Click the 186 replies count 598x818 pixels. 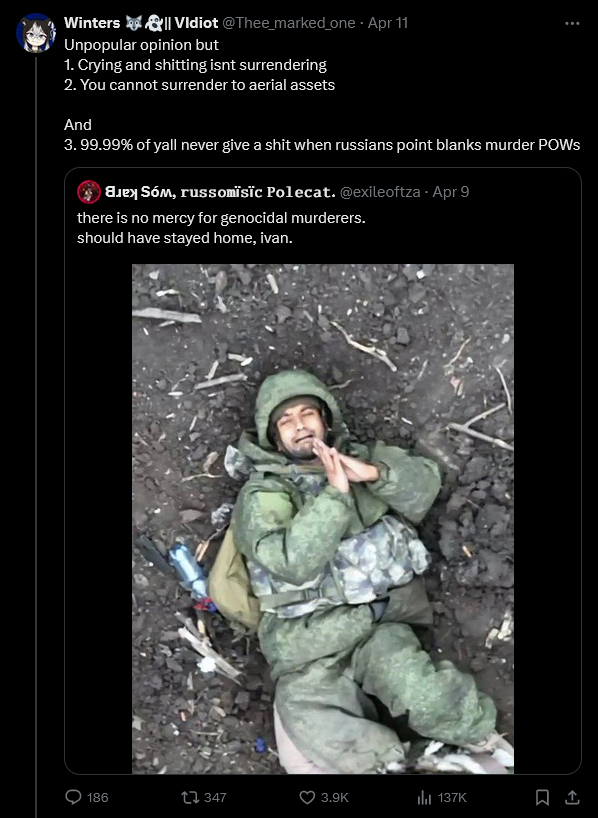point(98,797)
